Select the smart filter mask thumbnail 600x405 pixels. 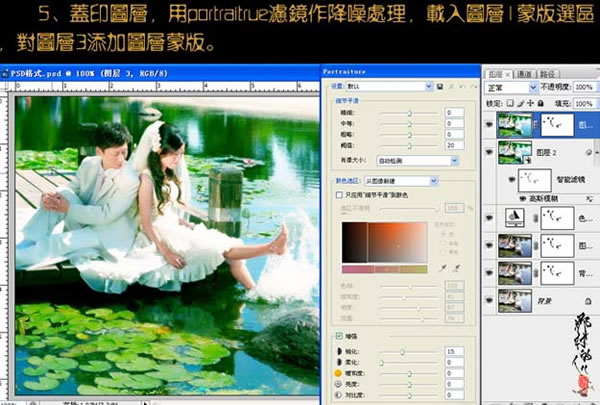(x=535, y=180)
